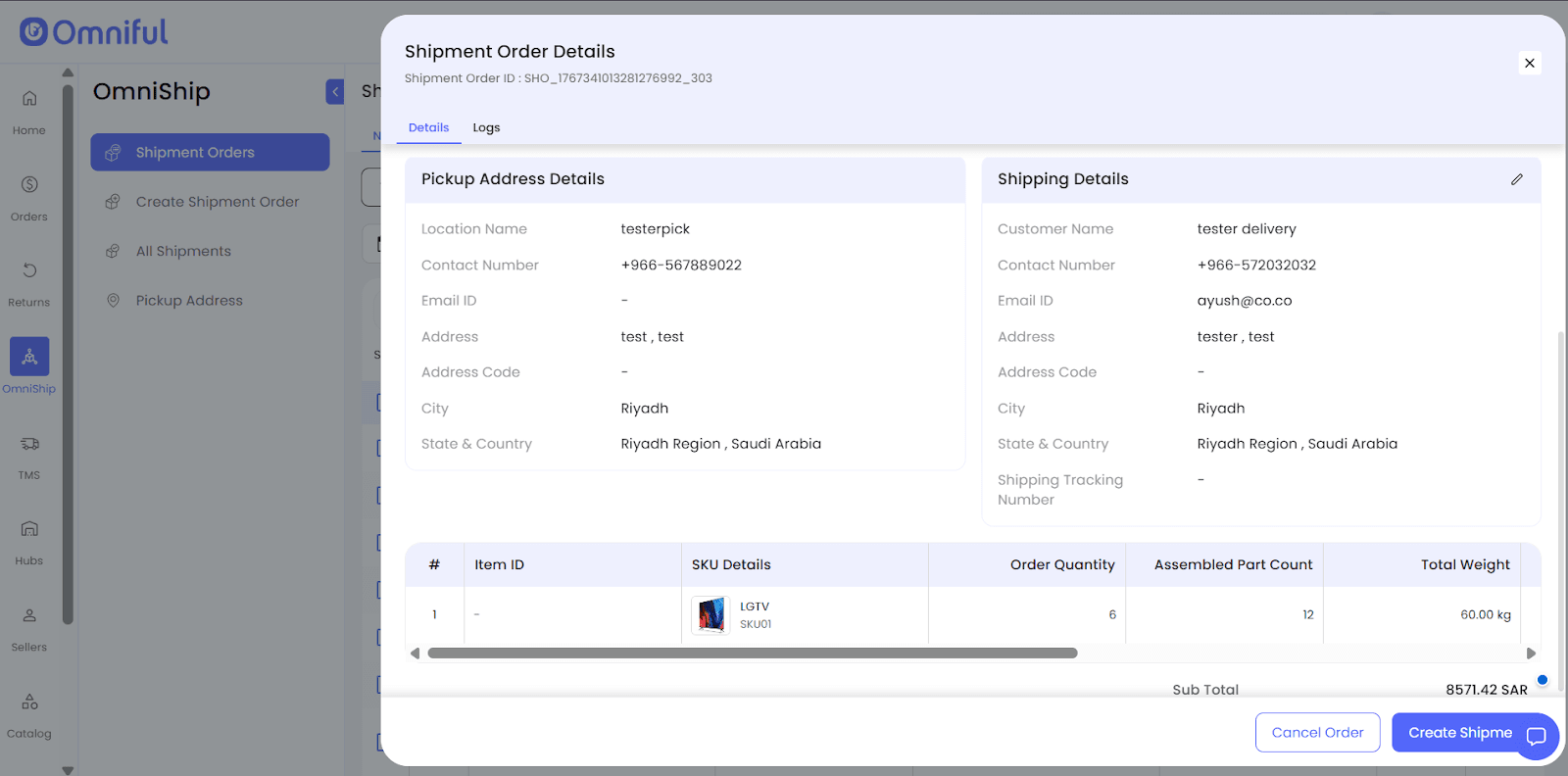Click the Home icon in sidebar
1568x776 pixels.
[29, 99]
